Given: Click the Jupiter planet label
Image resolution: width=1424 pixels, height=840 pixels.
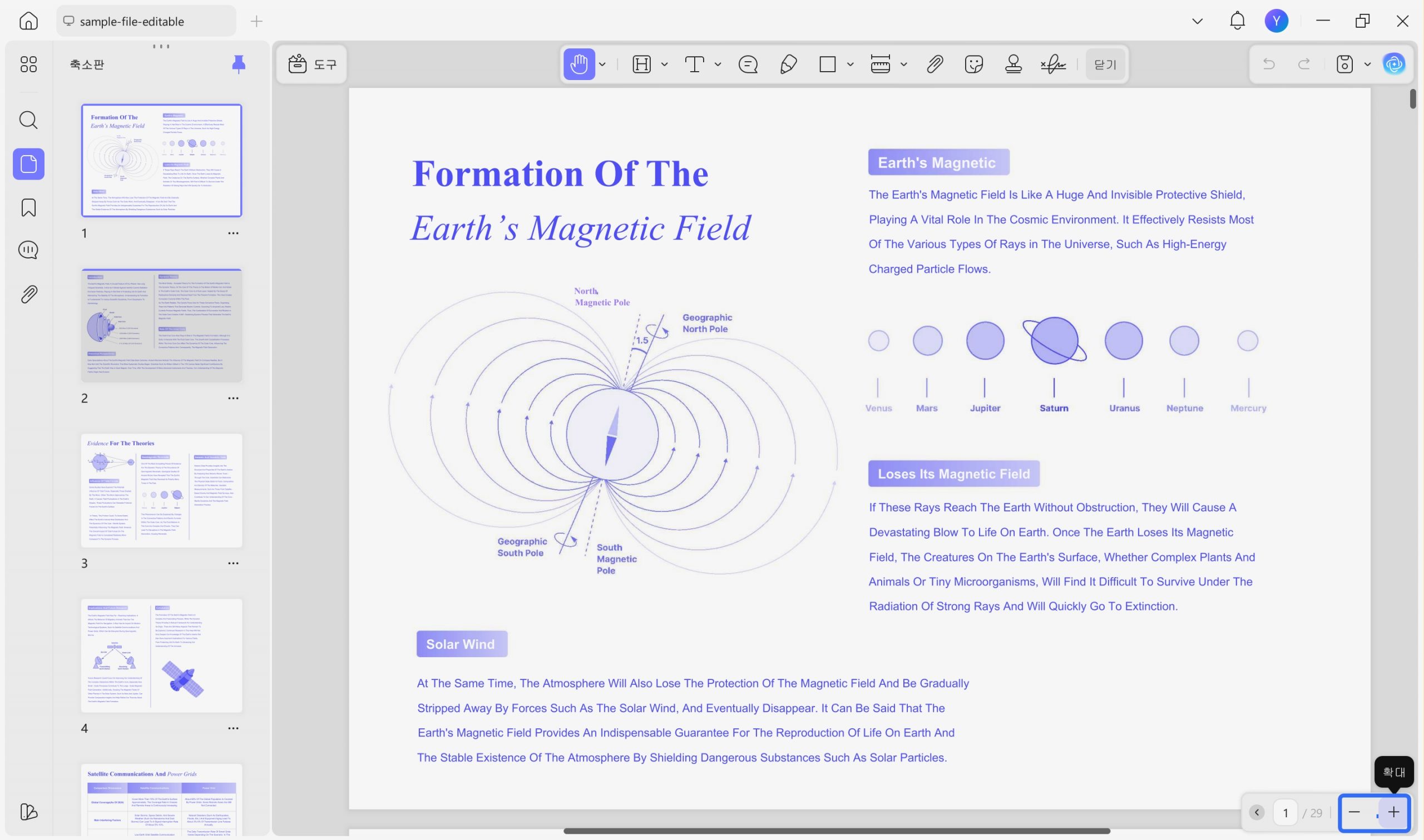Looking at the screenshot, I should tap(985, 408).
